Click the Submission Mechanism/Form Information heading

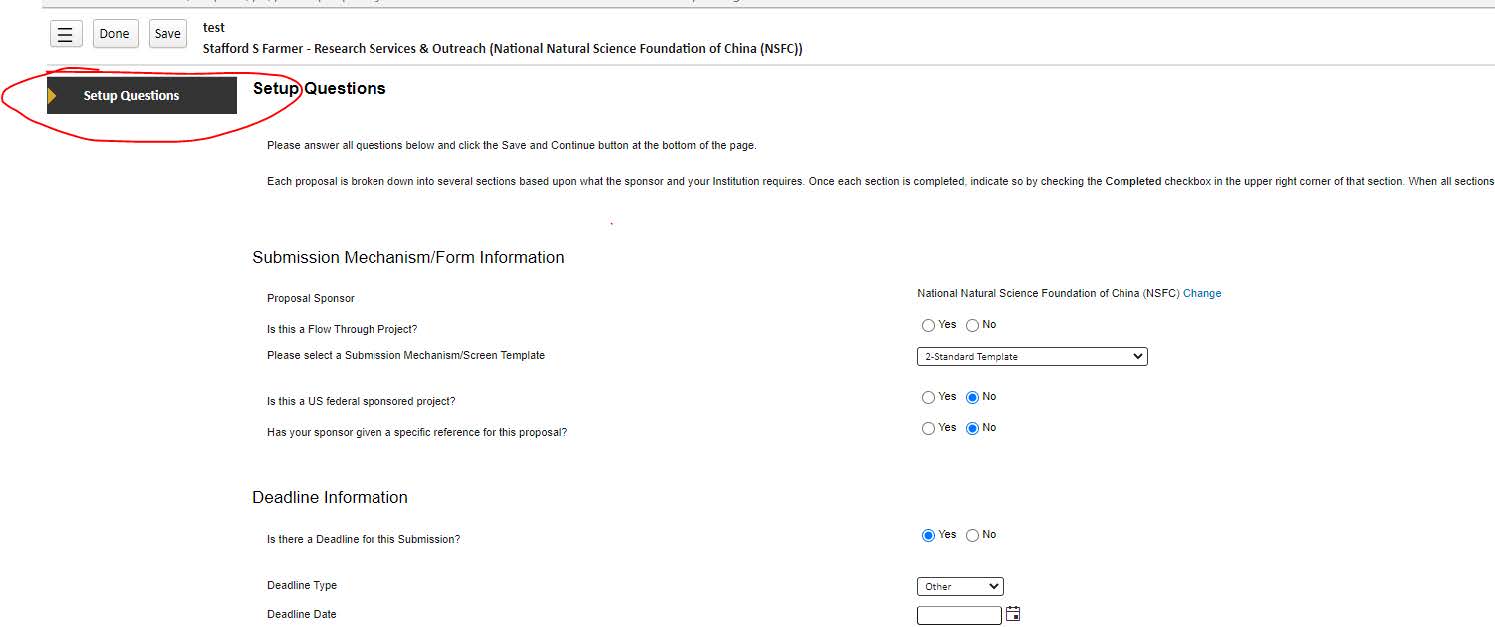pos(408,258)
